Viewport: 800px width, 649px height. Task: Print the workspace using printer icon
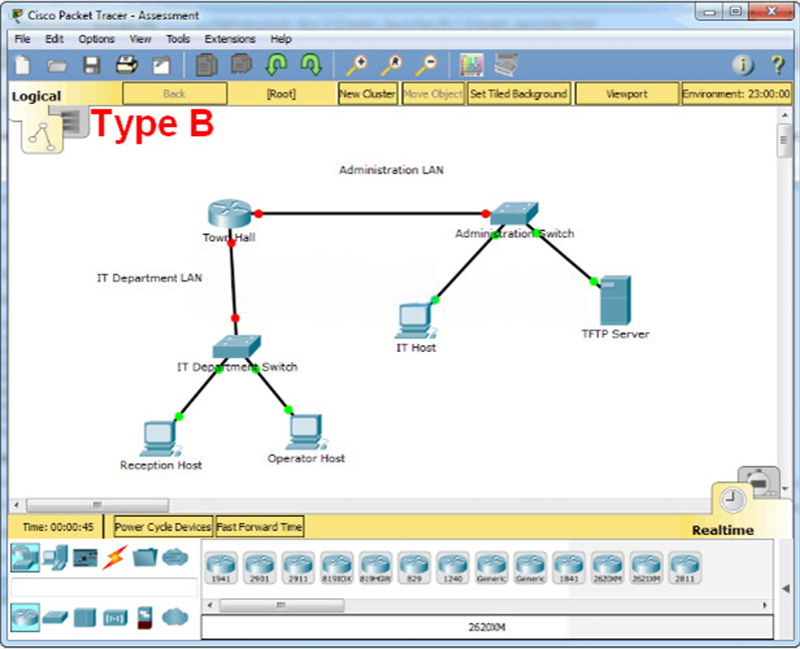(127, 65)
